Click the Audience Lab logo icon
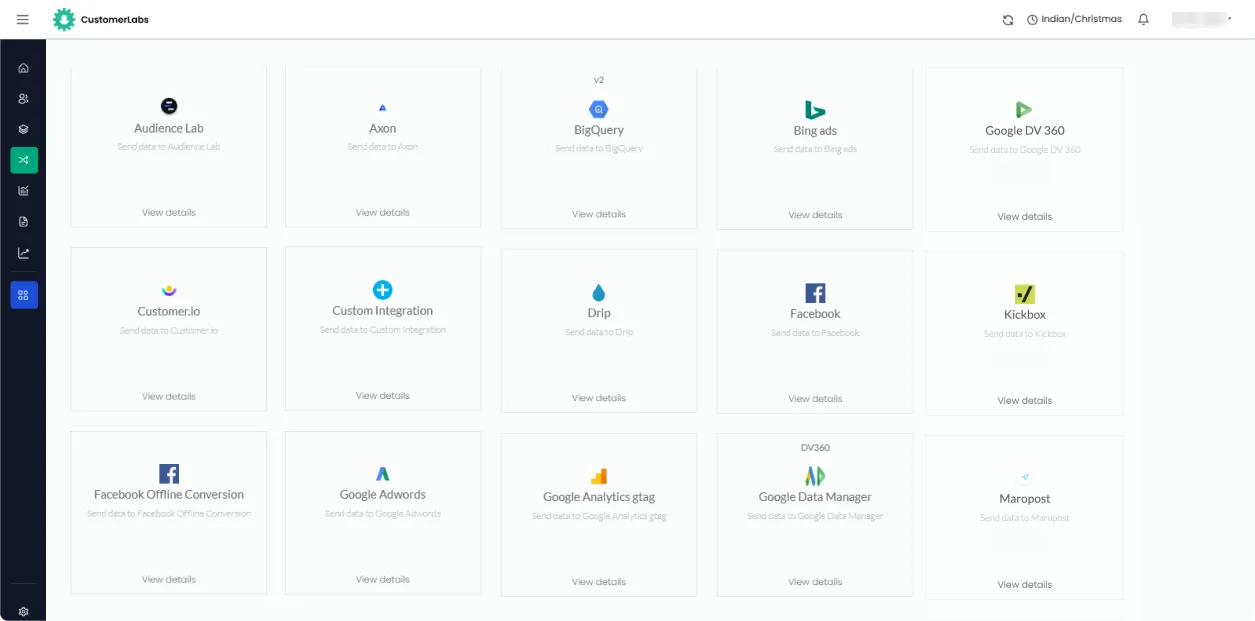This screenshot has height=621, width=1255. click(x=169, y=106)
